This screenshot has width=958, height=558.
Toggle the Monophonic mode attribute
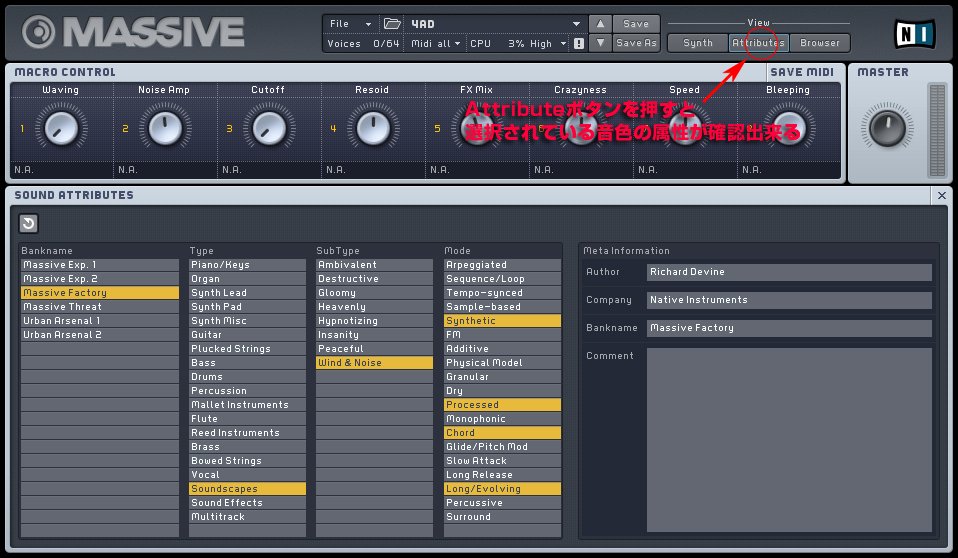[x=502, y=419]
